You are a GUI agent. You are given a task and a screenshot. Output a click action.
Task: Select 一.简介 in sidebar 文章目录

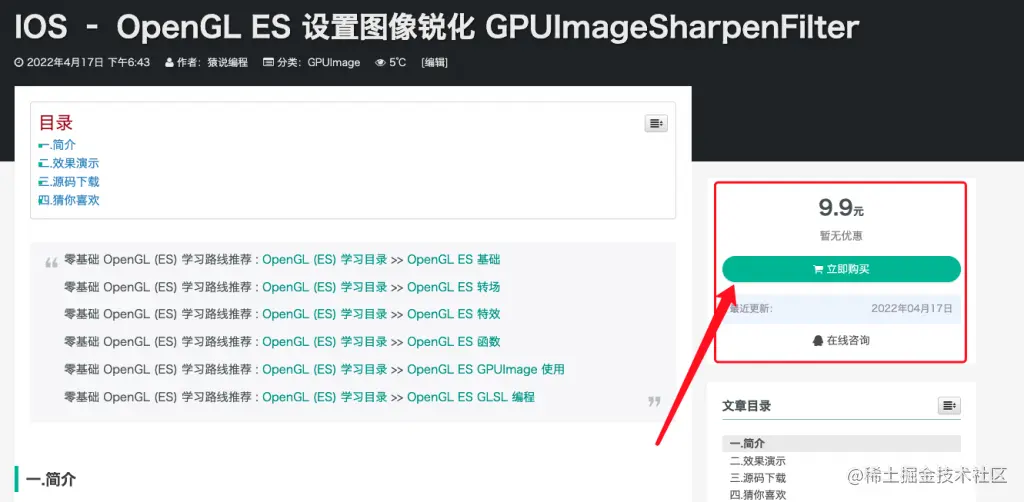point(841,444)
